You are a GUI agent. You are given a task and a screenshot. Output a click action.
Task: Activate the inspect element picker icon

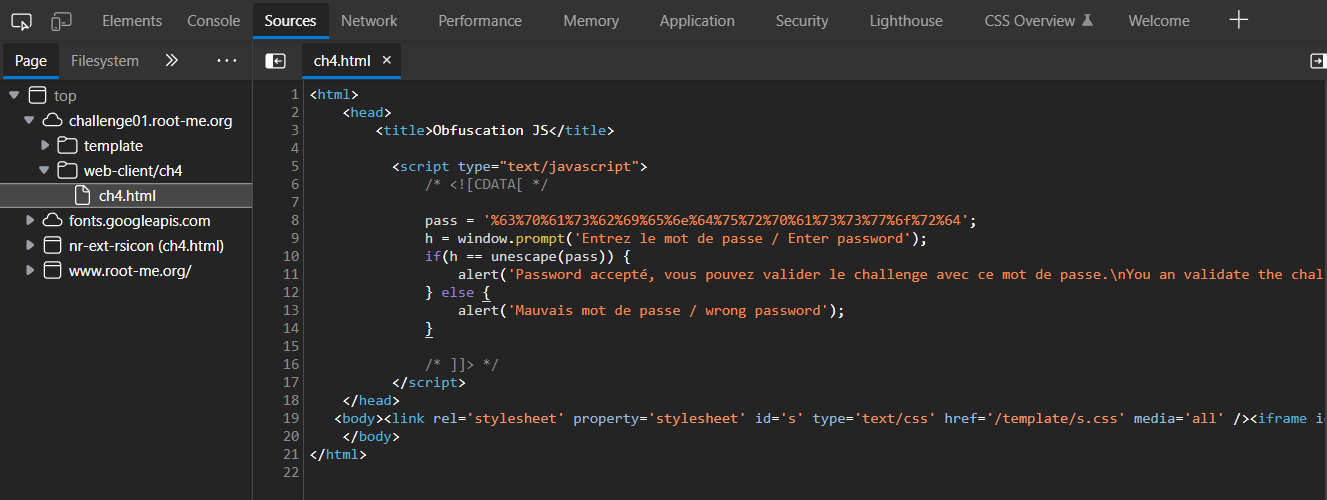(x=22, y=20)
